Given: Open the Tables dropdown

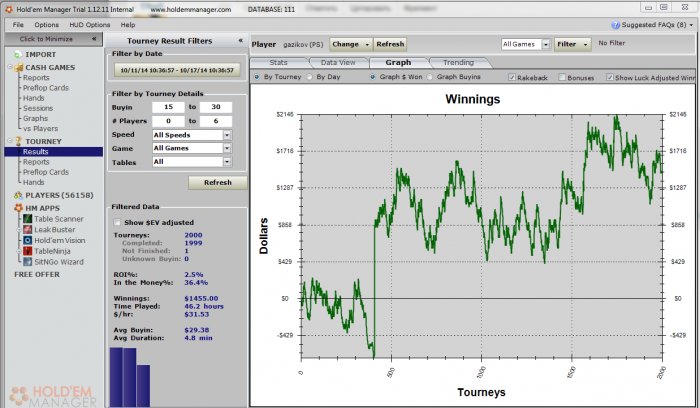Looking at the screenshot, I should pyautogui.click(x=227, y=162).
